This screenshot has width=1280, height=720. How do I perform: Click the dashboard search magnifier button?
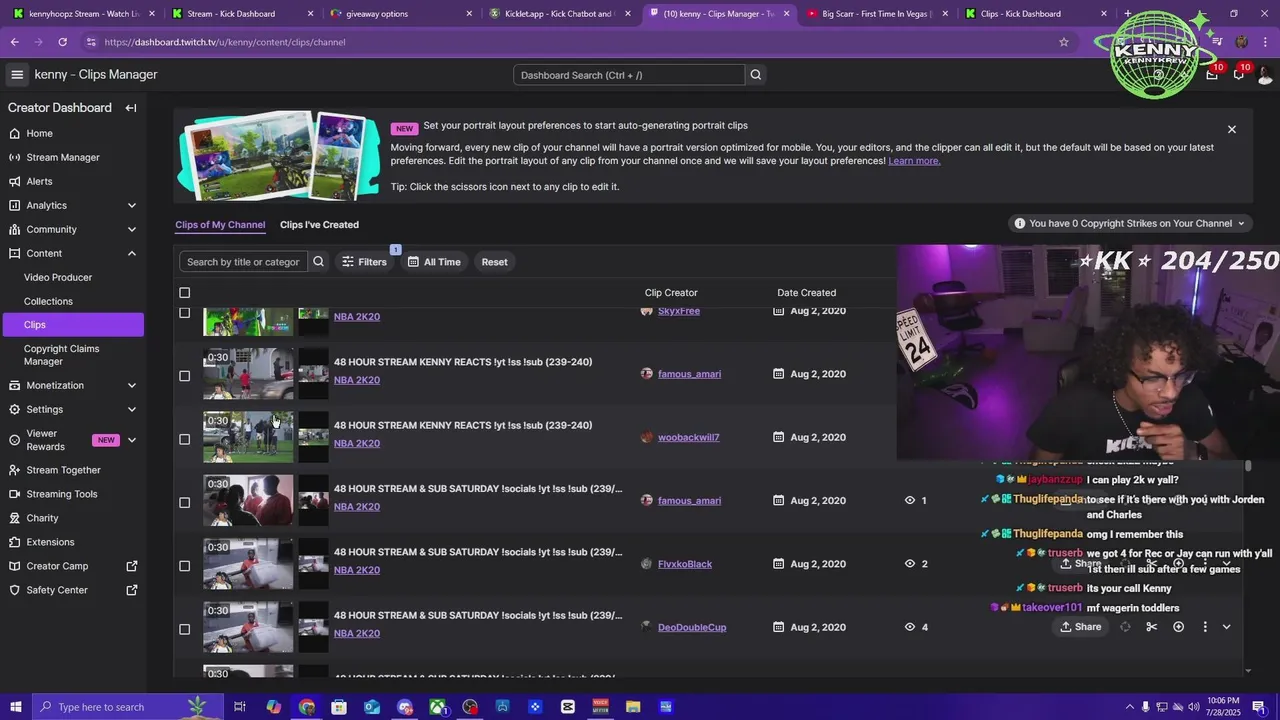coord(756,75)
